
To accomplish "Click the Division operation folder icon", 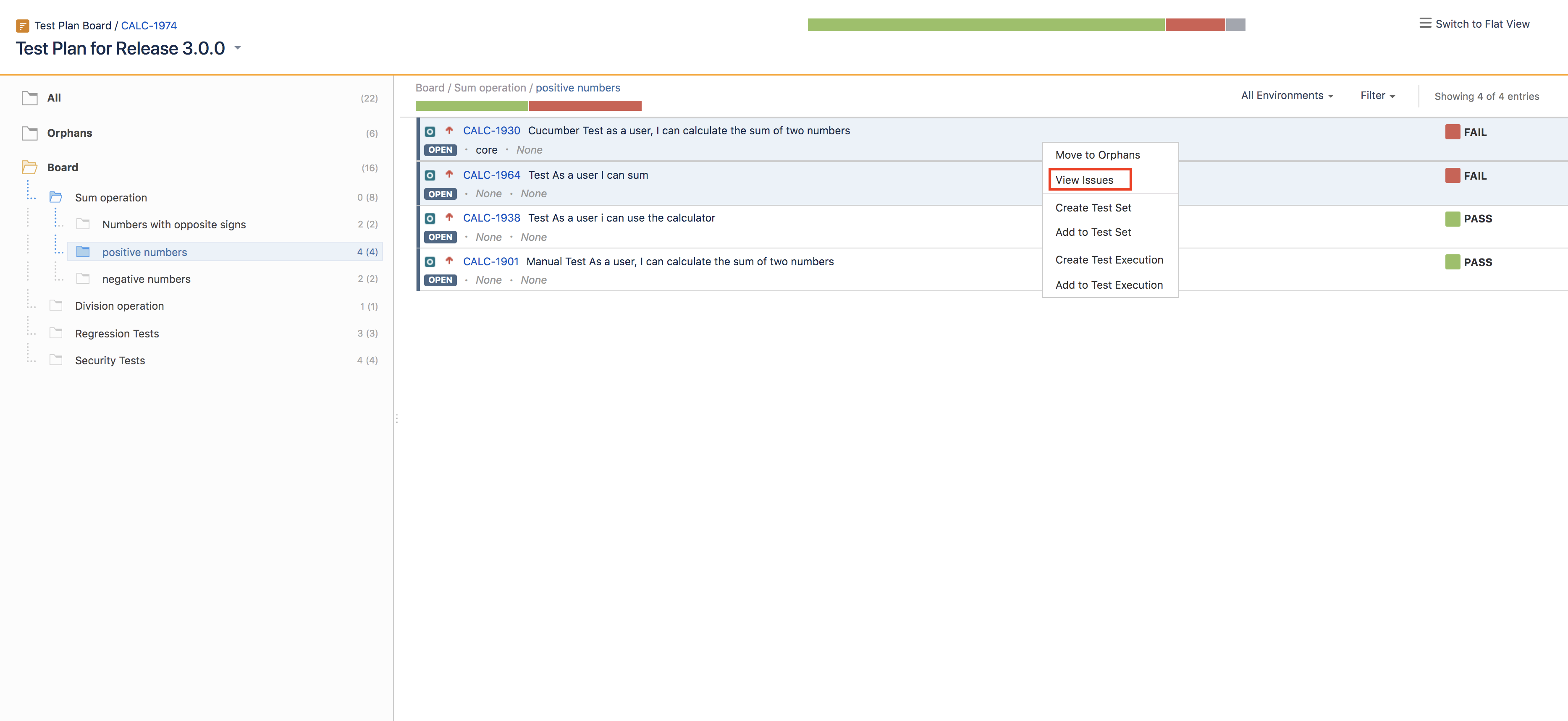I will coord(56,306).
